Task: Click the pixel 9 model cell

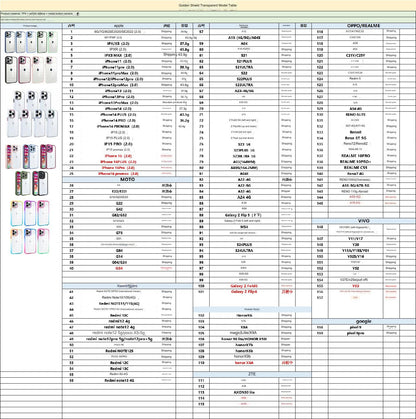Action: (355, 327)
